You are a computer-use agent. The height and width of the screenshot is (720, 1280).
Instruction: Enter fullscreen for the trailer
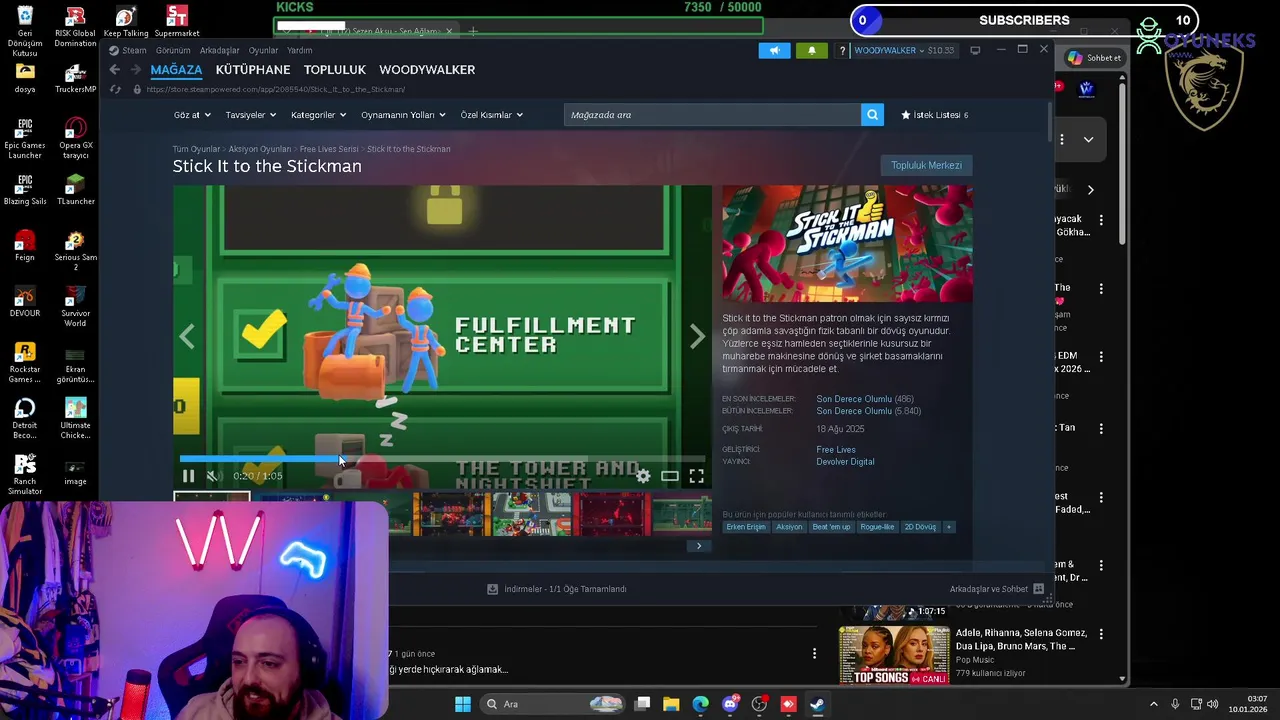tap(697, 476)
